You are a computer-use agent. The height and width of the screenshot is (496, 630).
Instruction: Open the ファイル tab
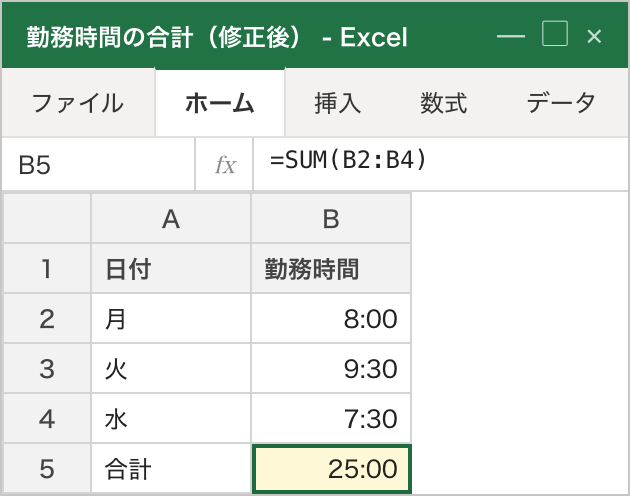click(78, 103)
